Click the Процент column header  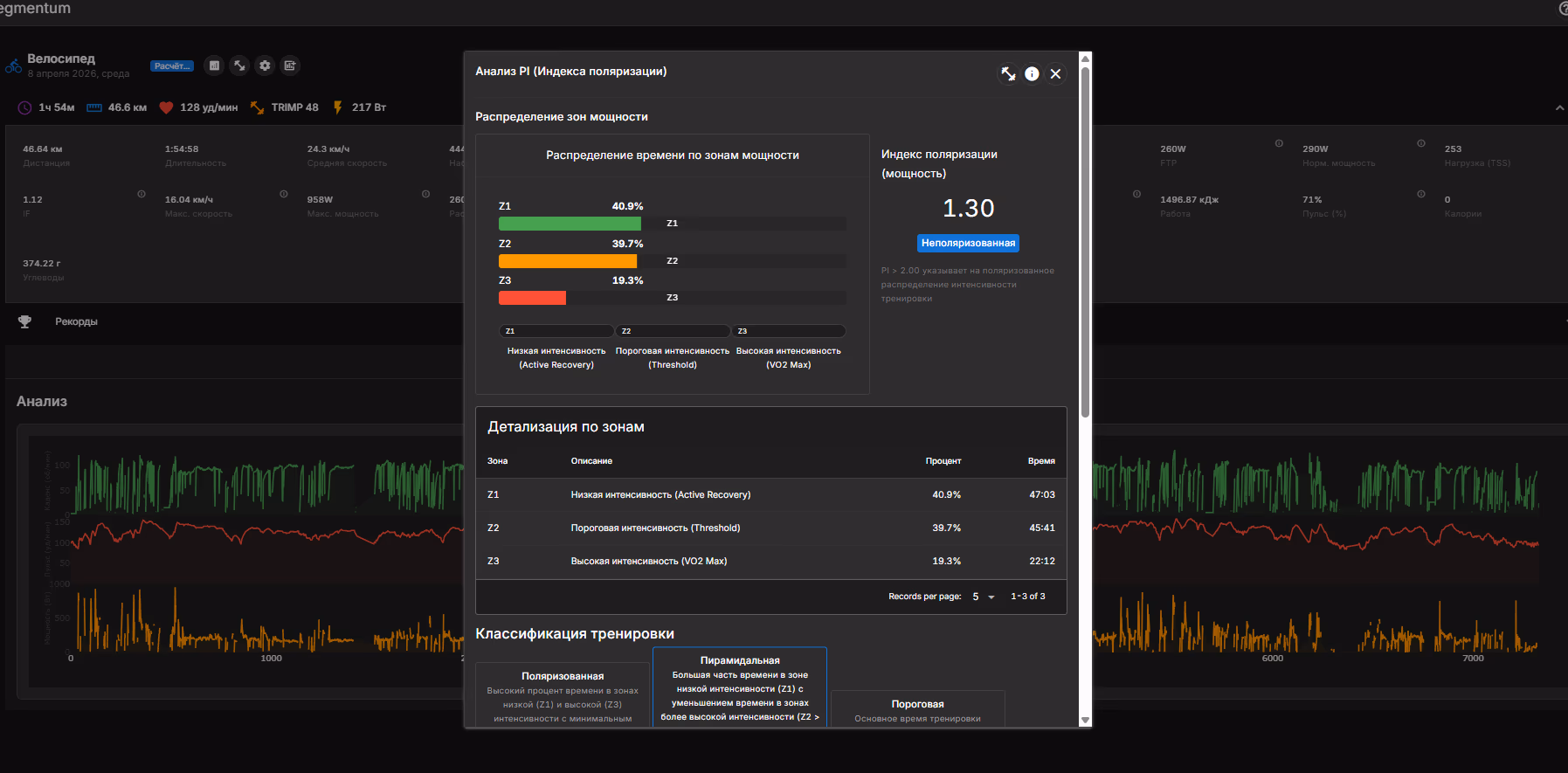[943, 461]
